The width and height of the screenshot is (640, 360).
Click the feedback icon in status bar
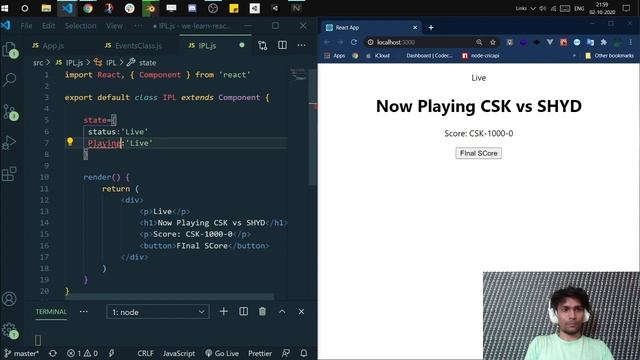pyautogui.click(x=286, y=353)
